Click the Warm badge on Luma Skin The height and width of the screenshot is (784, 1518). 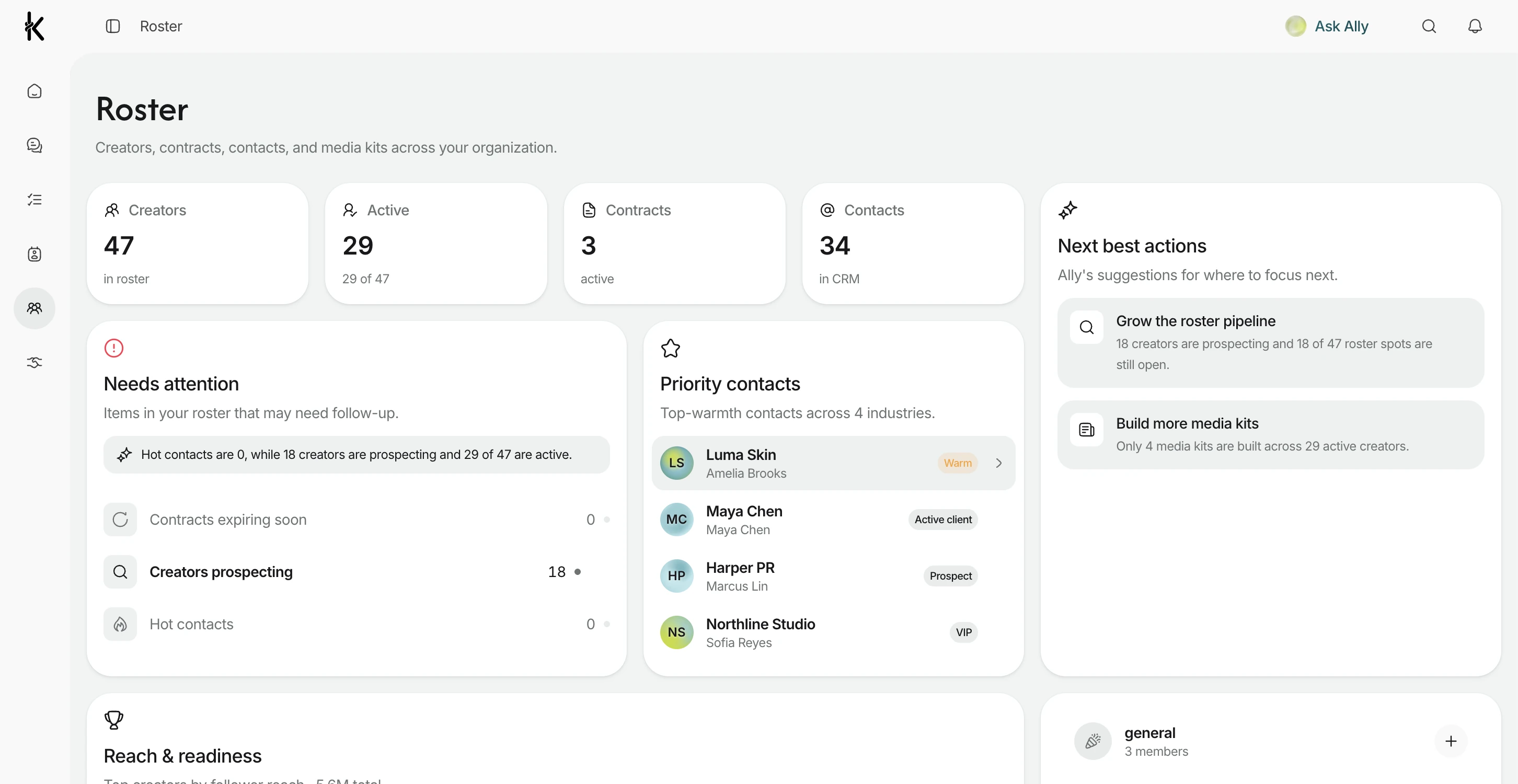point(958,463)
